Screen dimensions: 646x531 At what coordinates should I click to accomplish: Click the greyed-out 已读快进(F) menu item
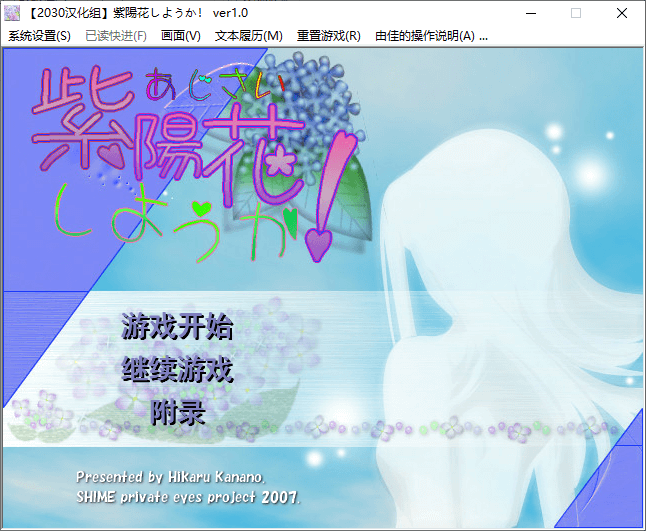click(x=116, y=35)
